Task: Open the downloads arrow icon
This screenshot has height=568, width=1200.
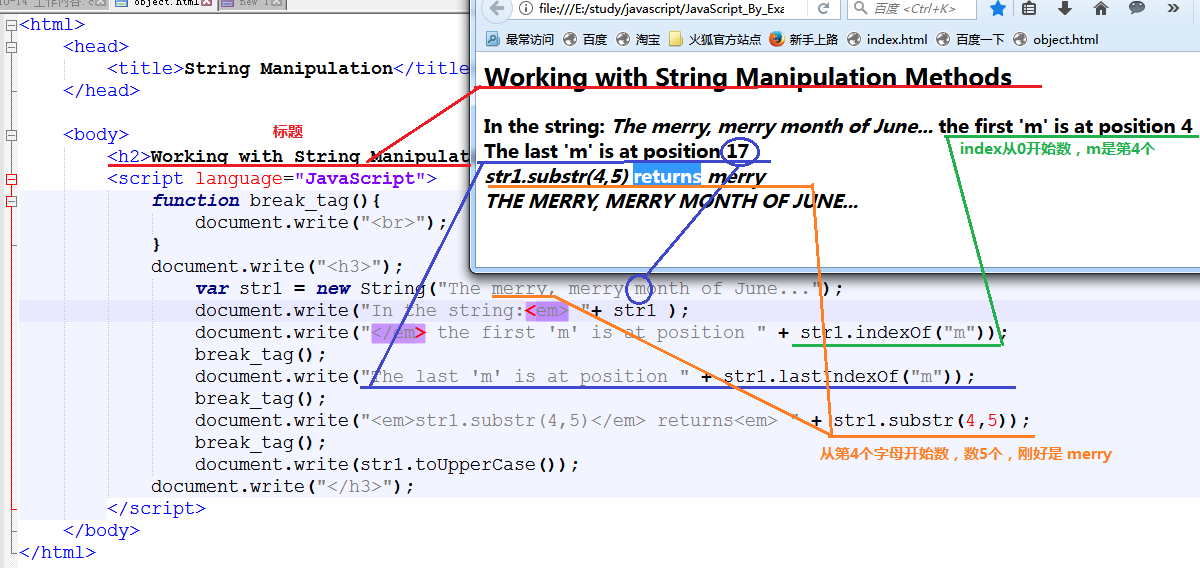Action: pos(1065,9)
